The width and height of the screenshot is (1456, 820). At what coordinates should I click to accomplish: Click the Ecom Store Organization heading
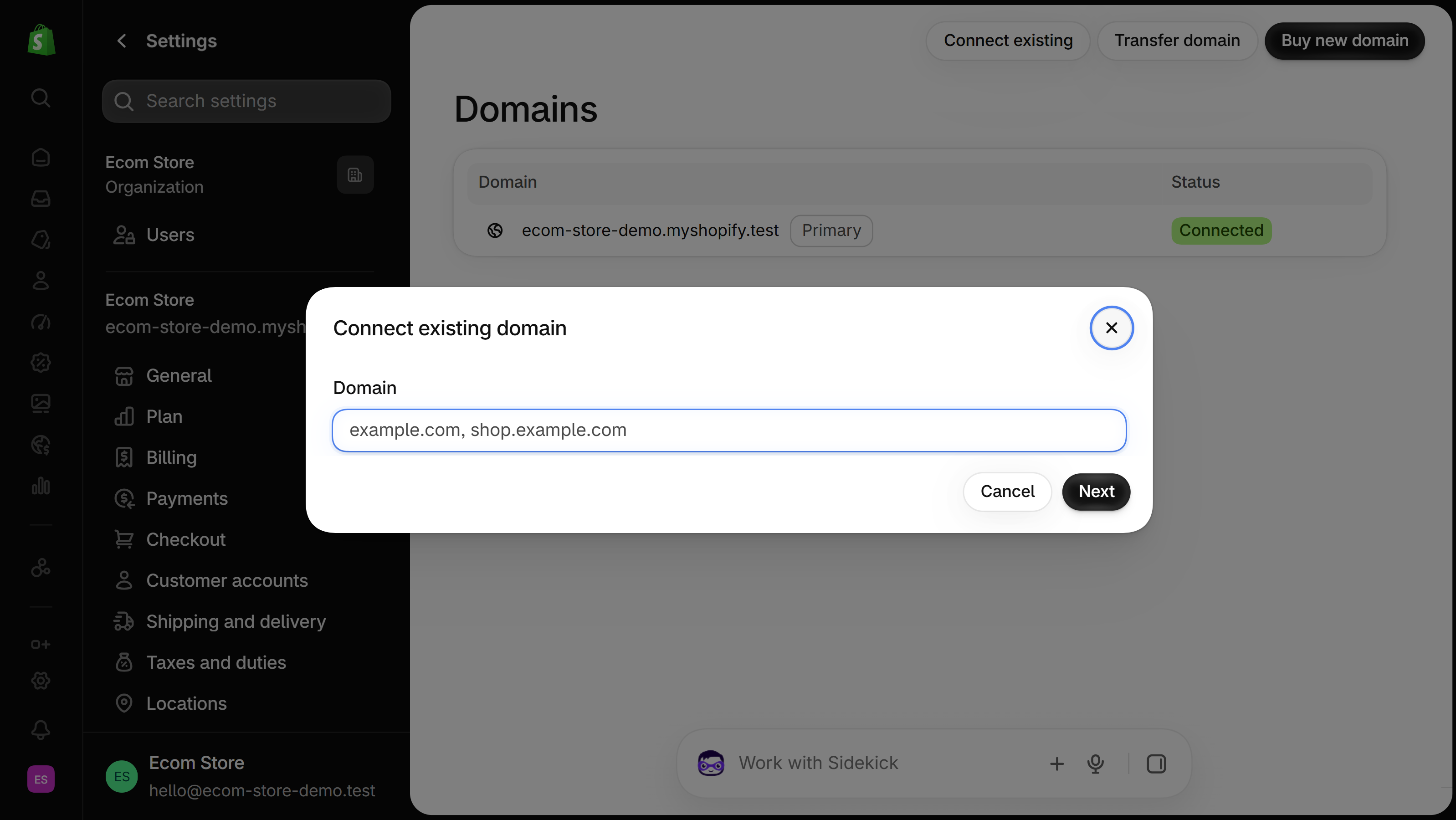(154, 174)
